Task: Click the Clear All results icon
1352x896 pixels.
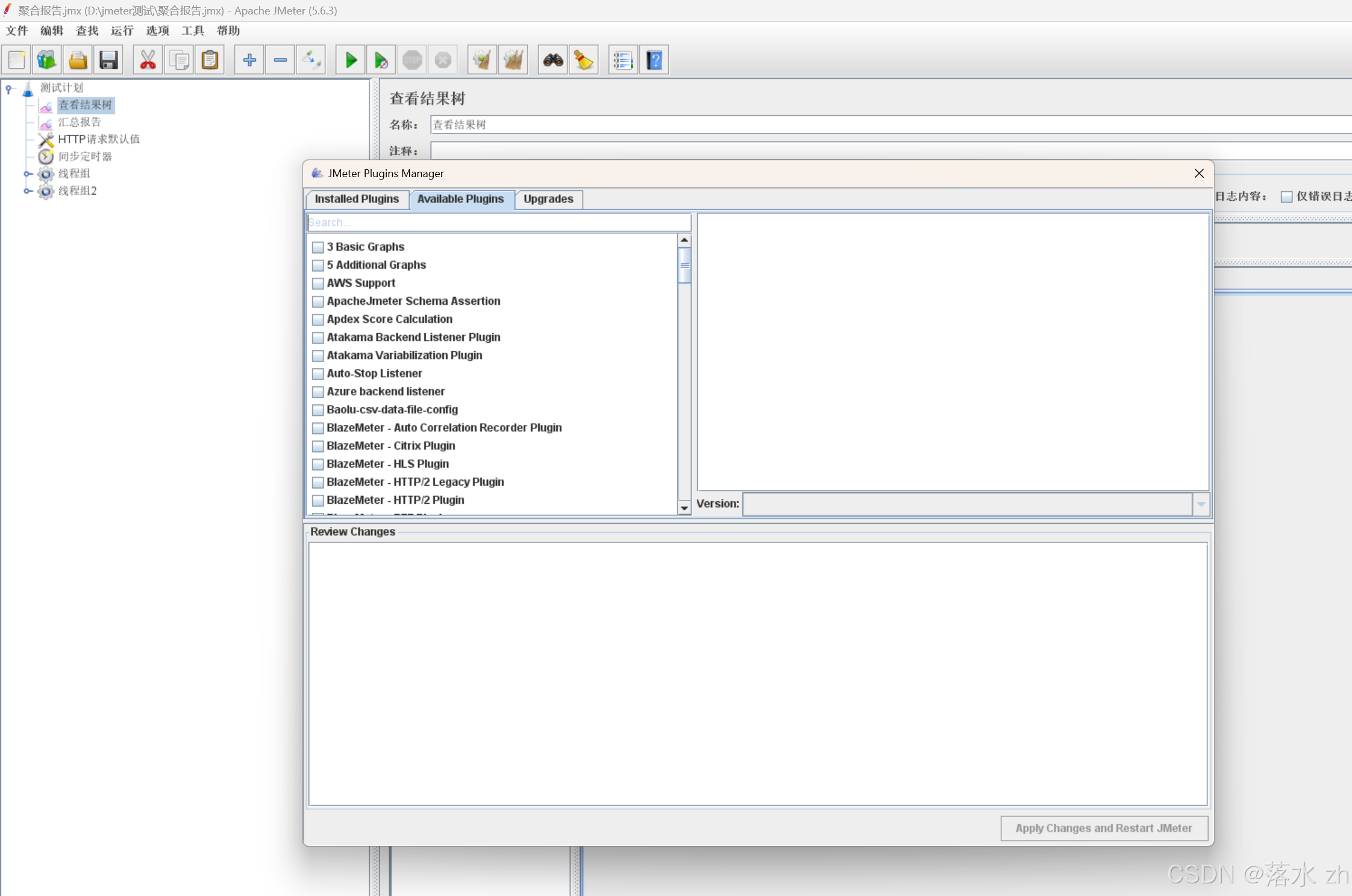Action: [x=513, y=60]
